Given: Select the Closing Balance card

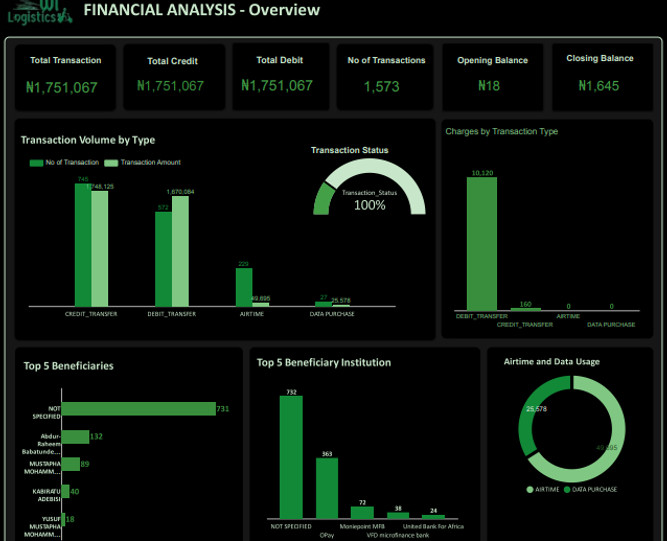Looking at the screenshot, I should coord(602,77).
